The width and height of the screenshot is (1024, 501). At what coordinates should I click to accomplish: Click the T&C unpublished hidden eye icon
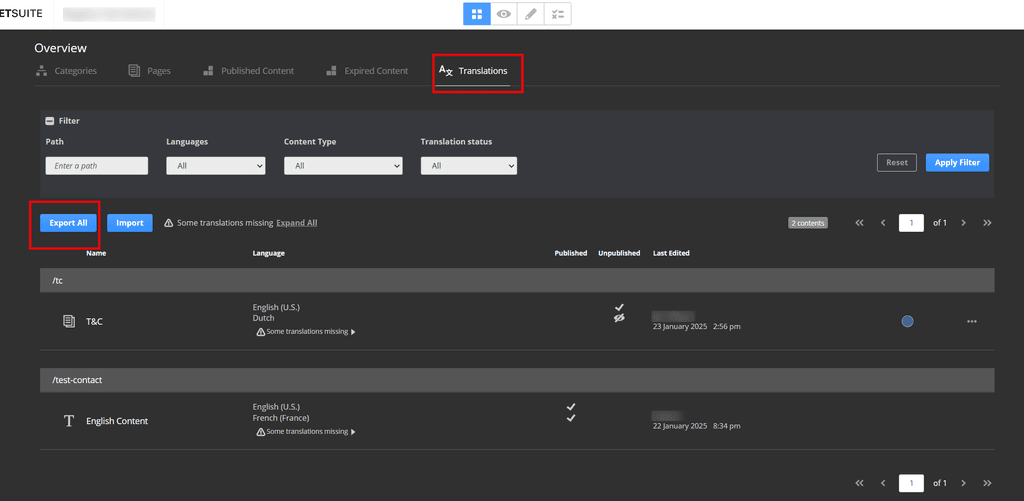[619, 317]
